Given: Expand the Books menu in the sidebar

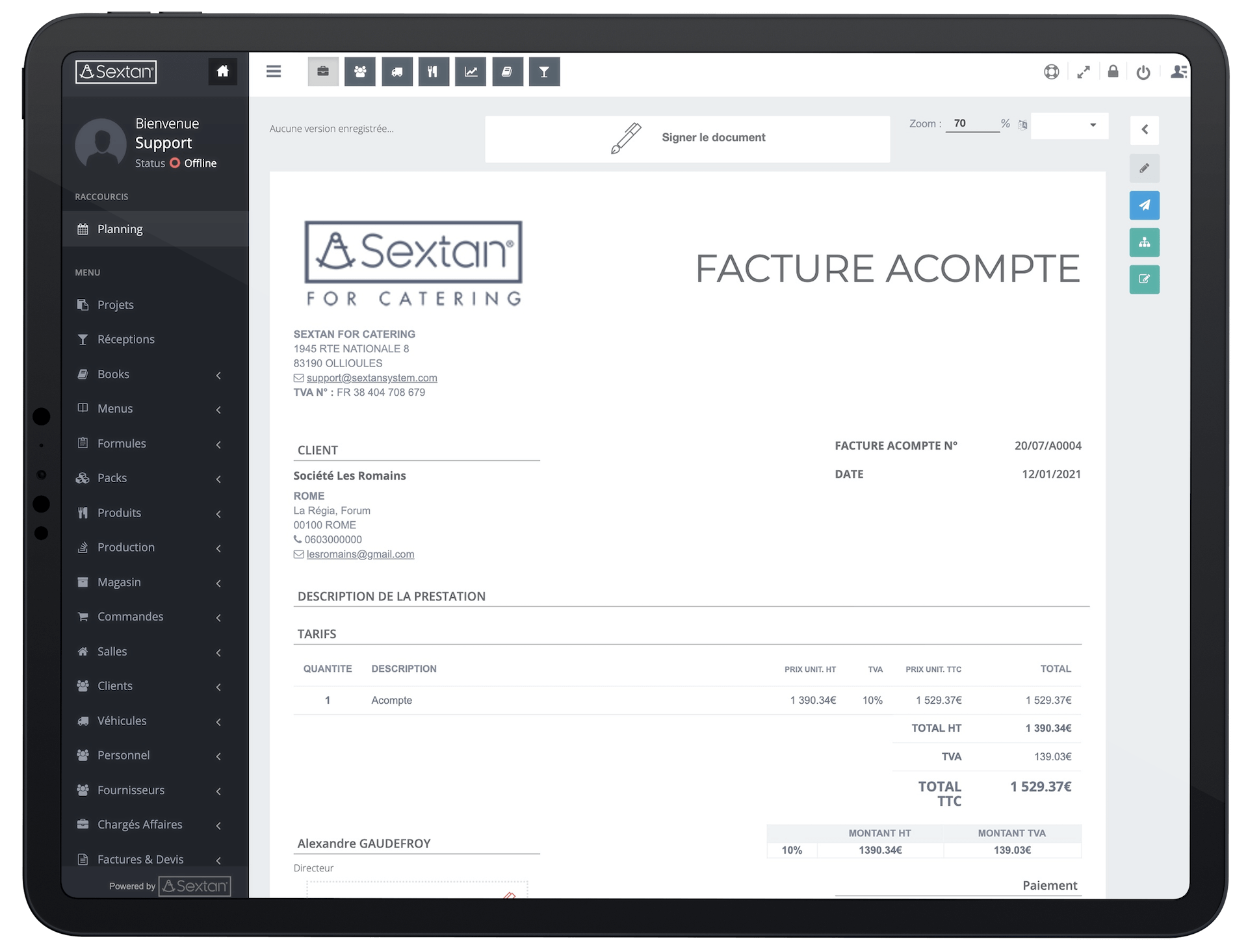Looking at the screenshot, I should [218, 375].
